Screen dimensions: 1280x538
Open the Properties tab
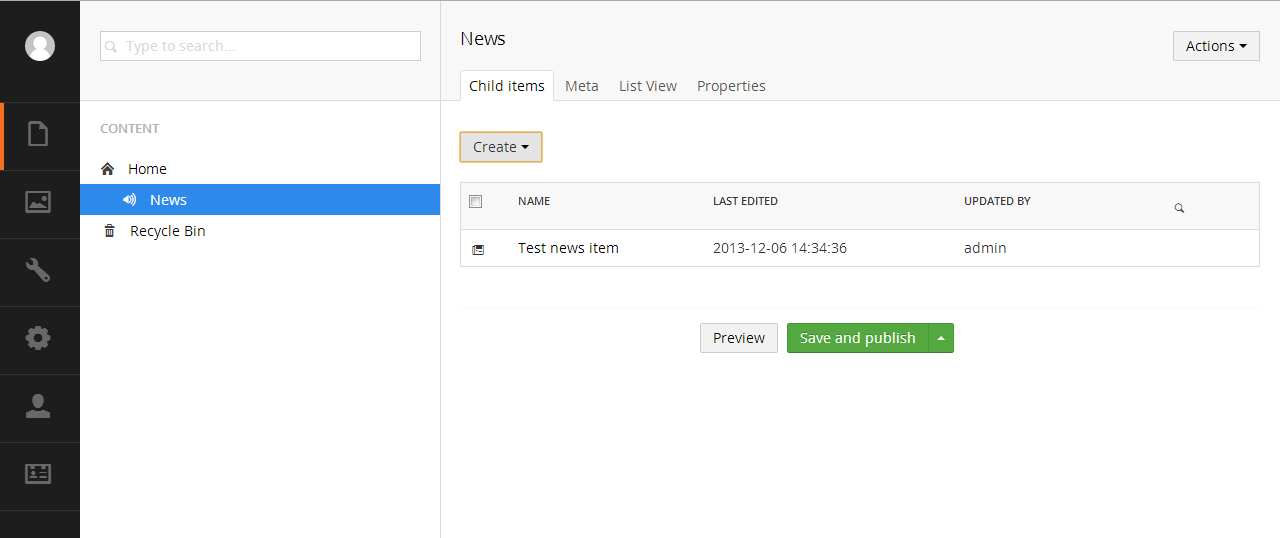pos(731,86)
